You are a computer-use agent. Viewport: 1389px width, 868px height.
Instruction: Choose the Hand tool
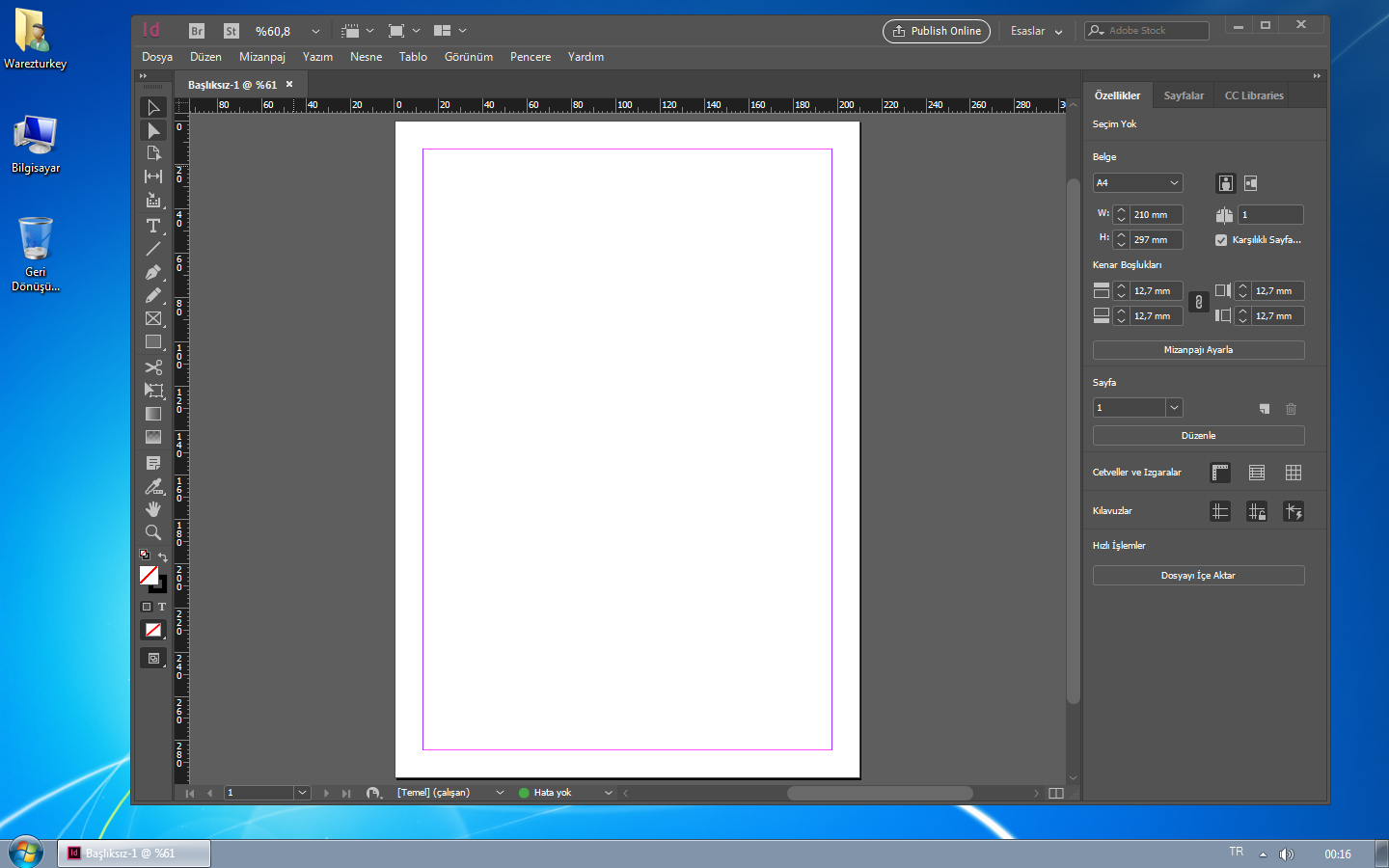tap(152, 509)
